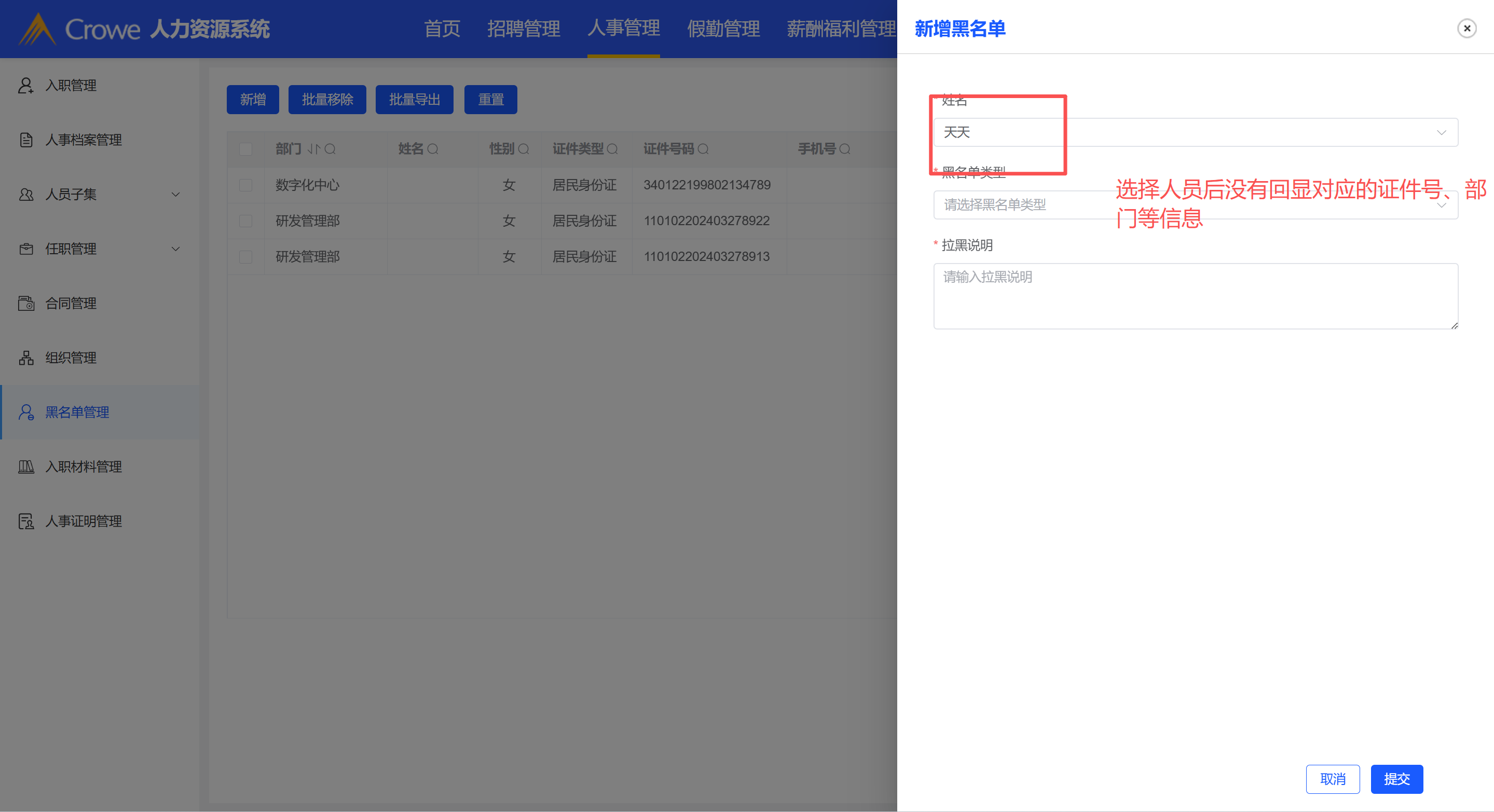Check row with ID ending 278913
This screenshot has height=812, width=1494.
[x=246, y=256]
